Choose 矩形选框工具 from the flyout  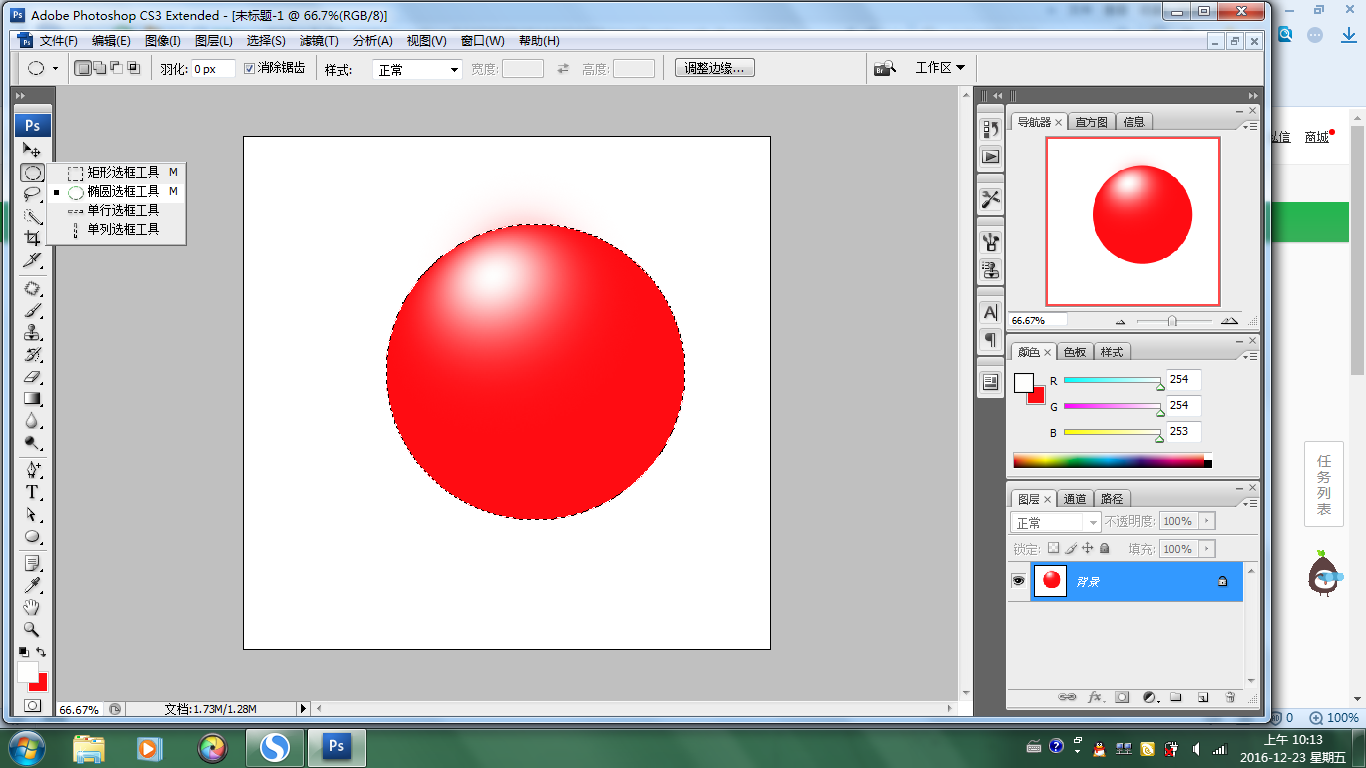(x=122, y=172)
